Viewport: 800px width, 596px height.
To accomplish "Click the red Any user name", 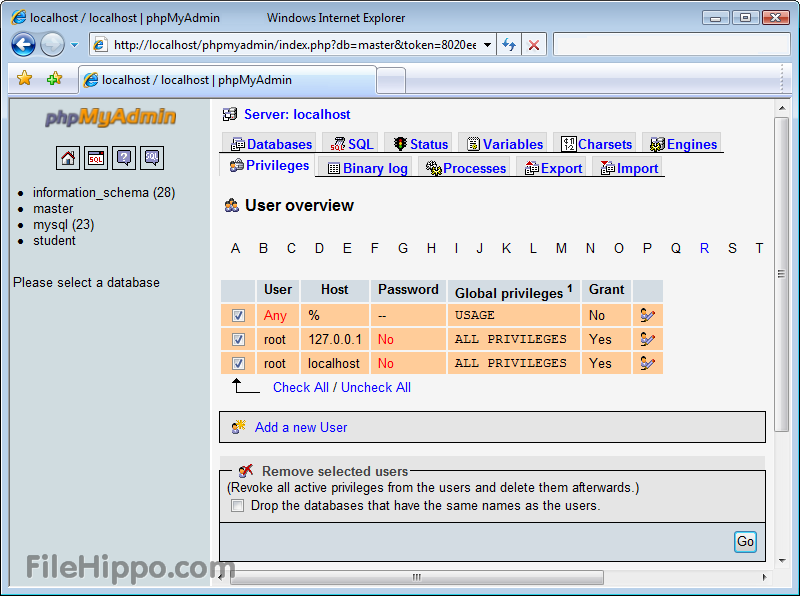I will (275, 315).
